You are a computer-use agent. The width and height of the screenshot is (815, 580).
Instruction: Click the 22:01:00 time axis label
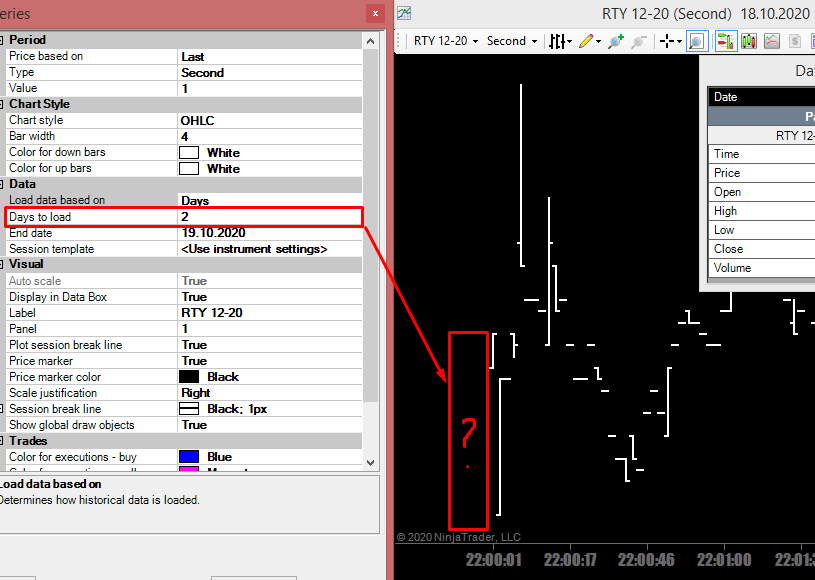click(x=724, y=560)
